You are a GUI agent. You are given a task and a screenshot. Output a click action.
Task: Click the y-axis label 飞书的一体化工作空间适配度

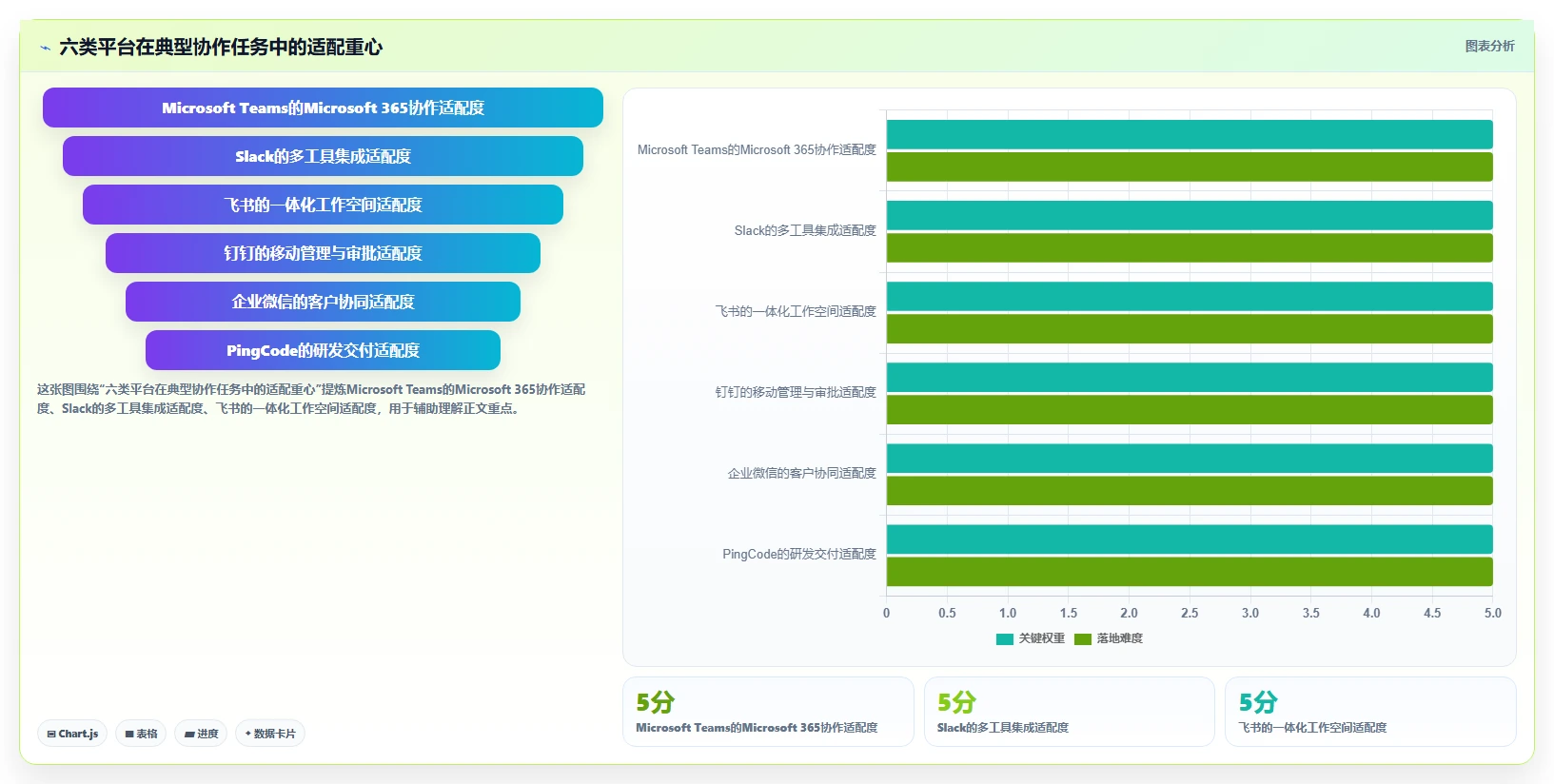pos(796,312)
